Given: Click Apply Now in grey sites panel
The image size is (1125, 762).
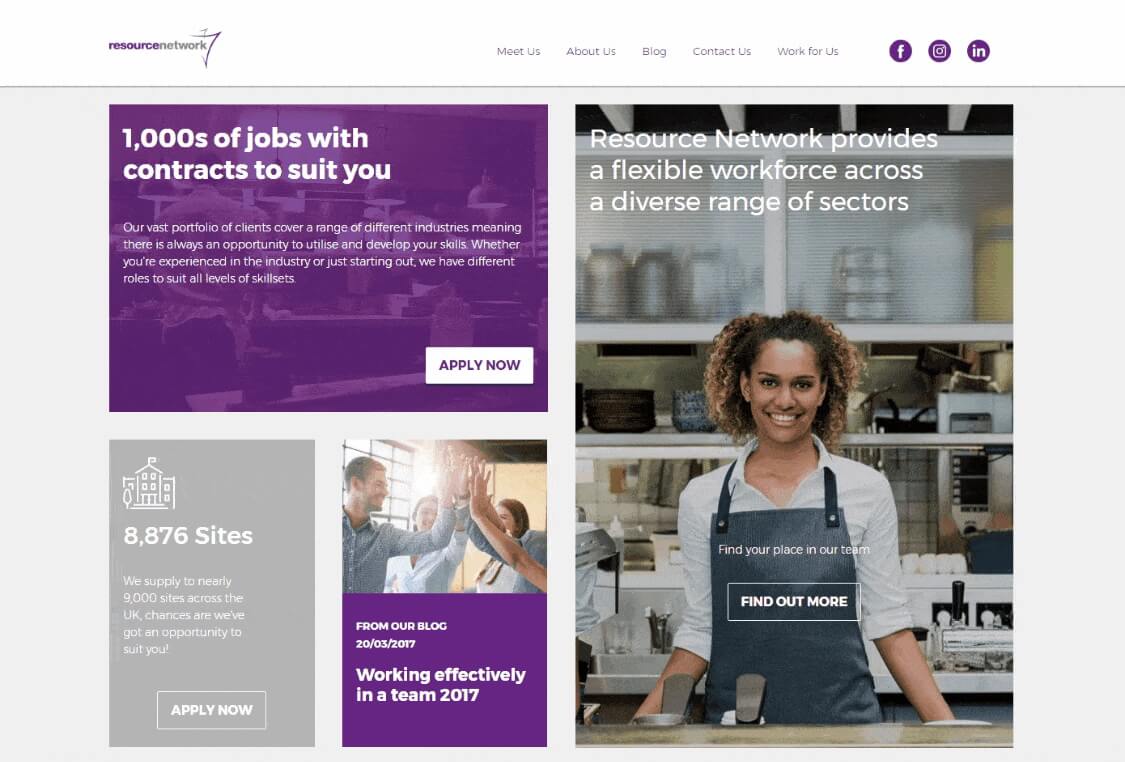Looking at the screenshot, I should [x=212, y=710].
